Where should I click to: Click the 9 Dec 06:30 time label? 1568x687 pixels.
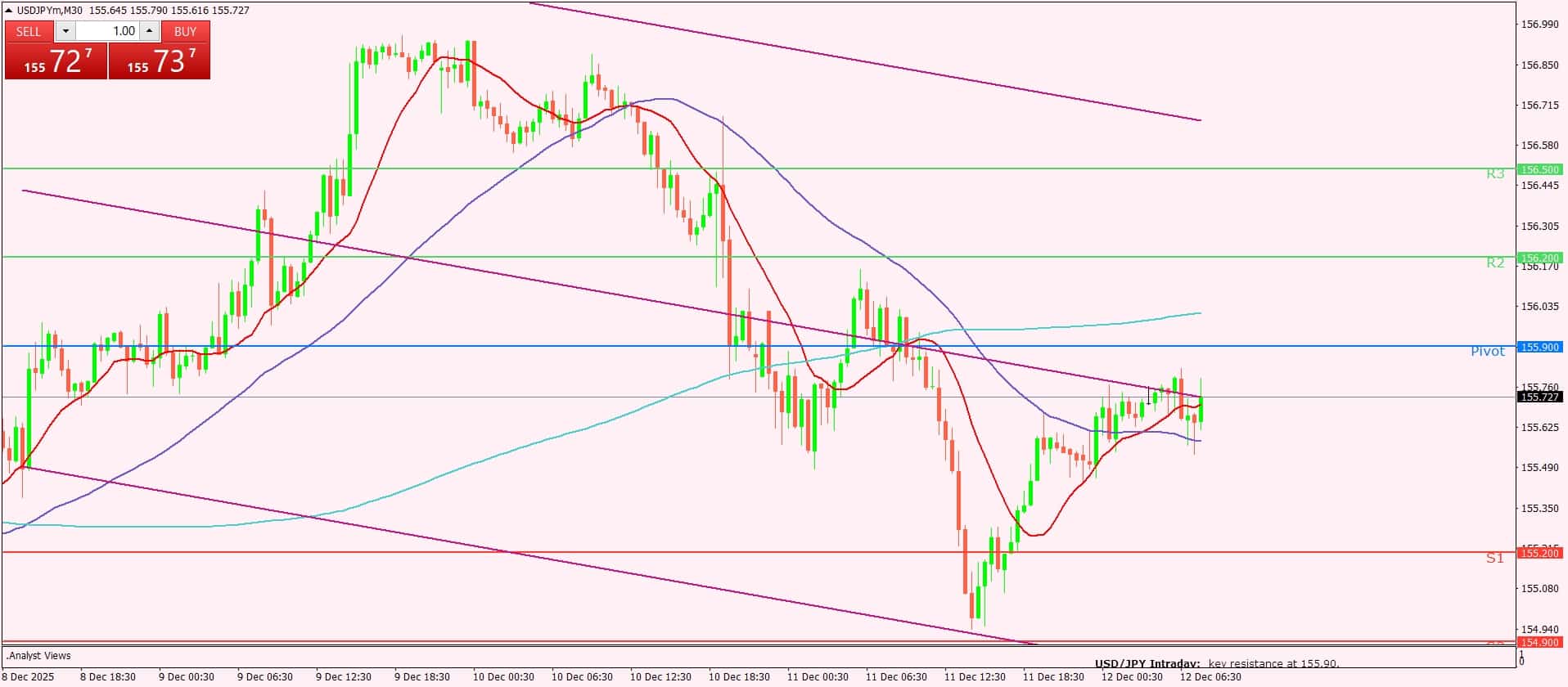(x=265, y=676)
